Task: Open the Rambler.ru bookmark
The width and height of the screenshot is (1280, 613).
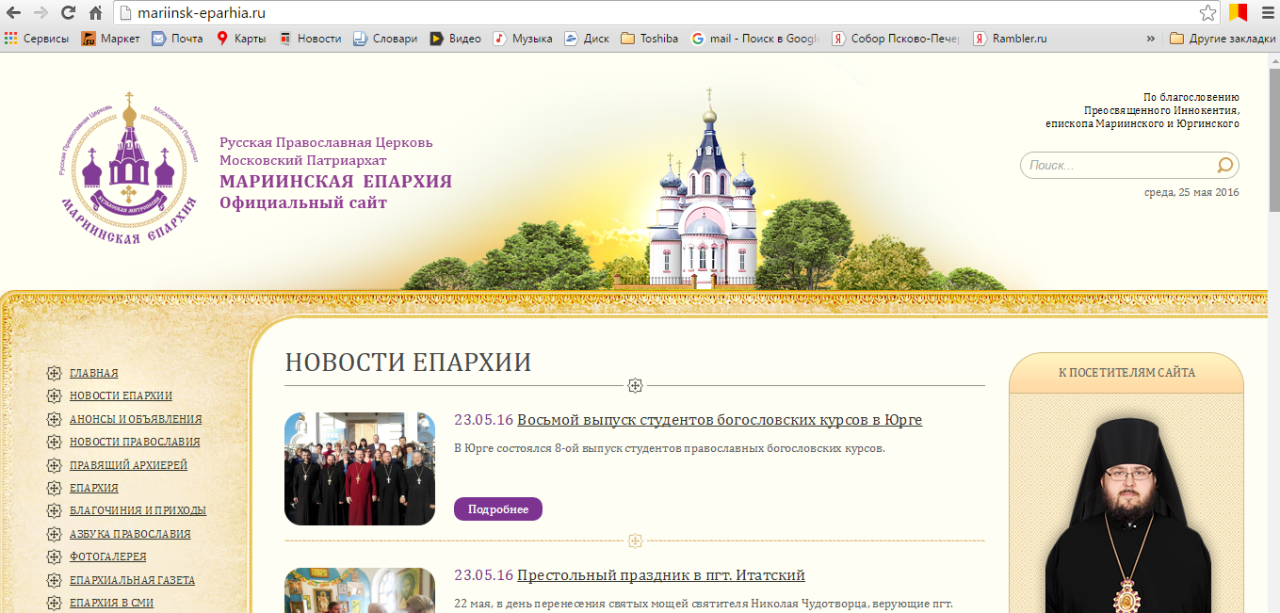Action: (1011, 39)
